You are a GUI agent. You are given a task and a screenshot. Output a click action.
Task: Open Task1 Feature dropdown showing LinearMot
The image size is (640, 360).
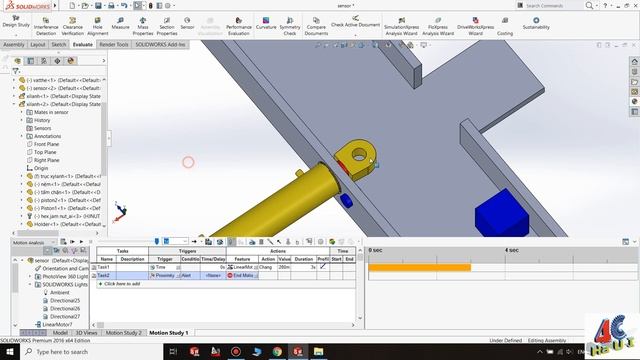click(x=256, y=267)
